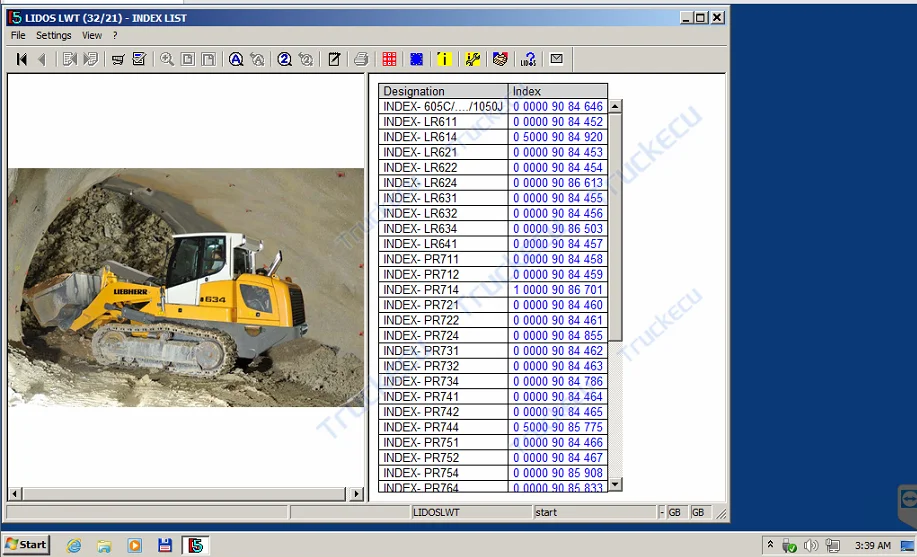The height and width of the screenshot is (557, 917).
Task: Select row INDEX- PR712
Action: tap(443, 274)
